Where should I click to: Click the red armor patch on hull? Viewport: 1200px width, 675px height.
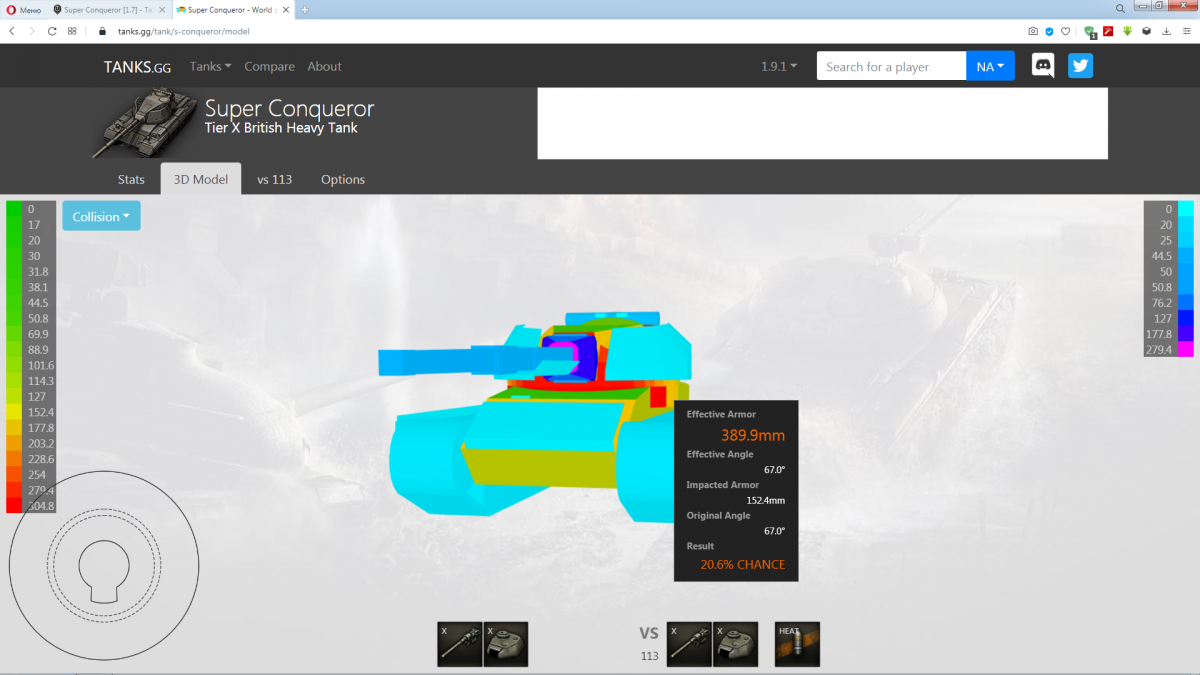coord(658,397)
